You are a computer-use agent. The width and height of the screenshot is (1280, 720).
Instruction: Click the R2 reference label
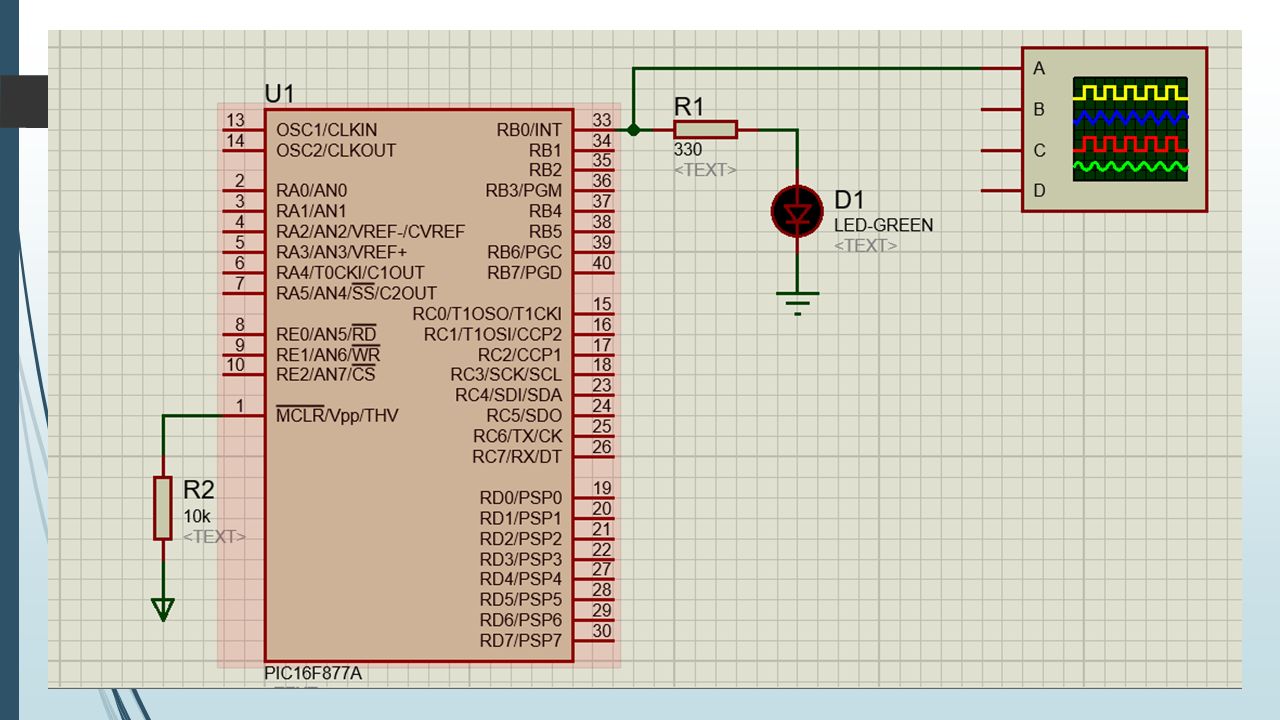point(198,489)
